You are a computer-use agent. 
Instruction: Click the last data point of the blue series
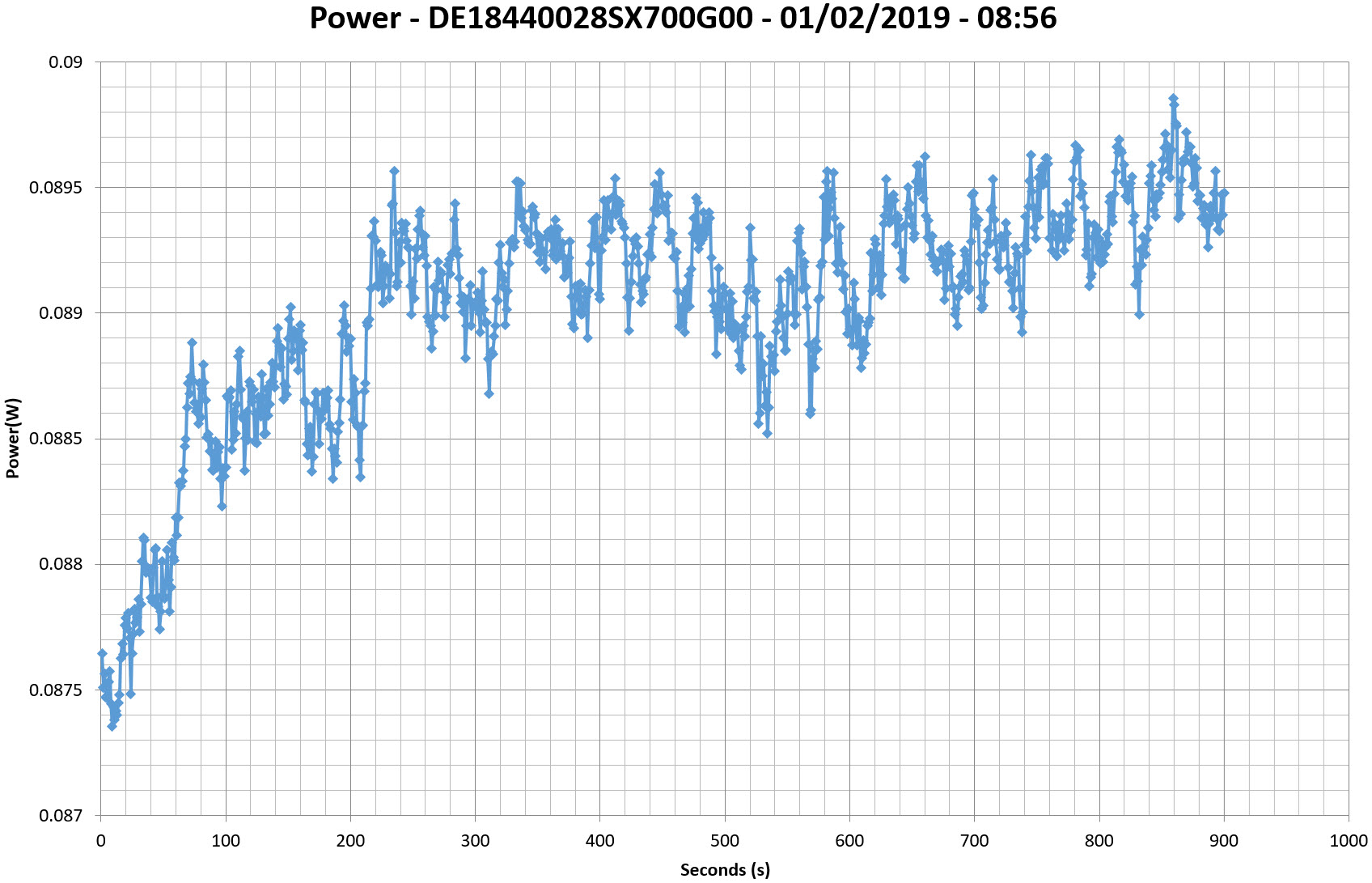(1224, 193)
